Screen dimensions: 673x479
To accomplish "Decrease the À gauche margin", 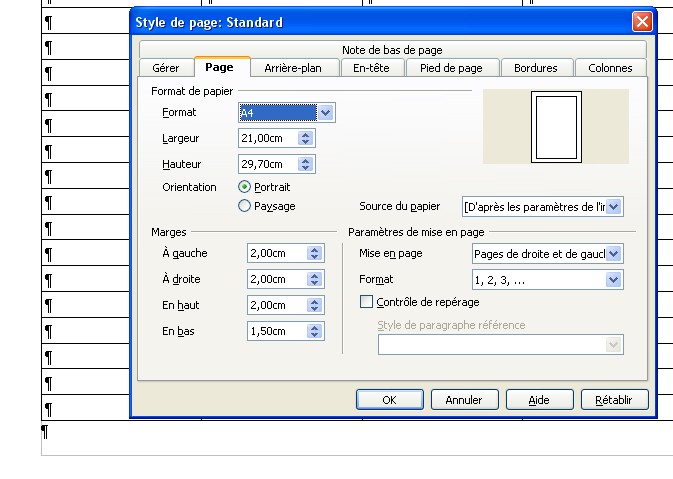I will point(315,257).
